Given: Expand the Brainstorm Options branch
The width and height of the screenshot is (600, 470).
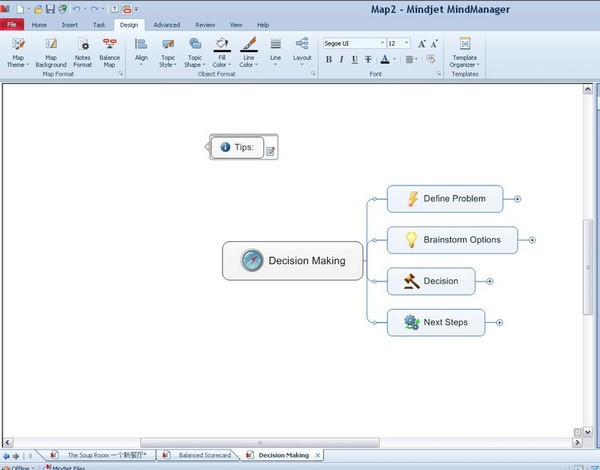Looking at the screenshot, I should pyautogui.click(x=532, y=240).
